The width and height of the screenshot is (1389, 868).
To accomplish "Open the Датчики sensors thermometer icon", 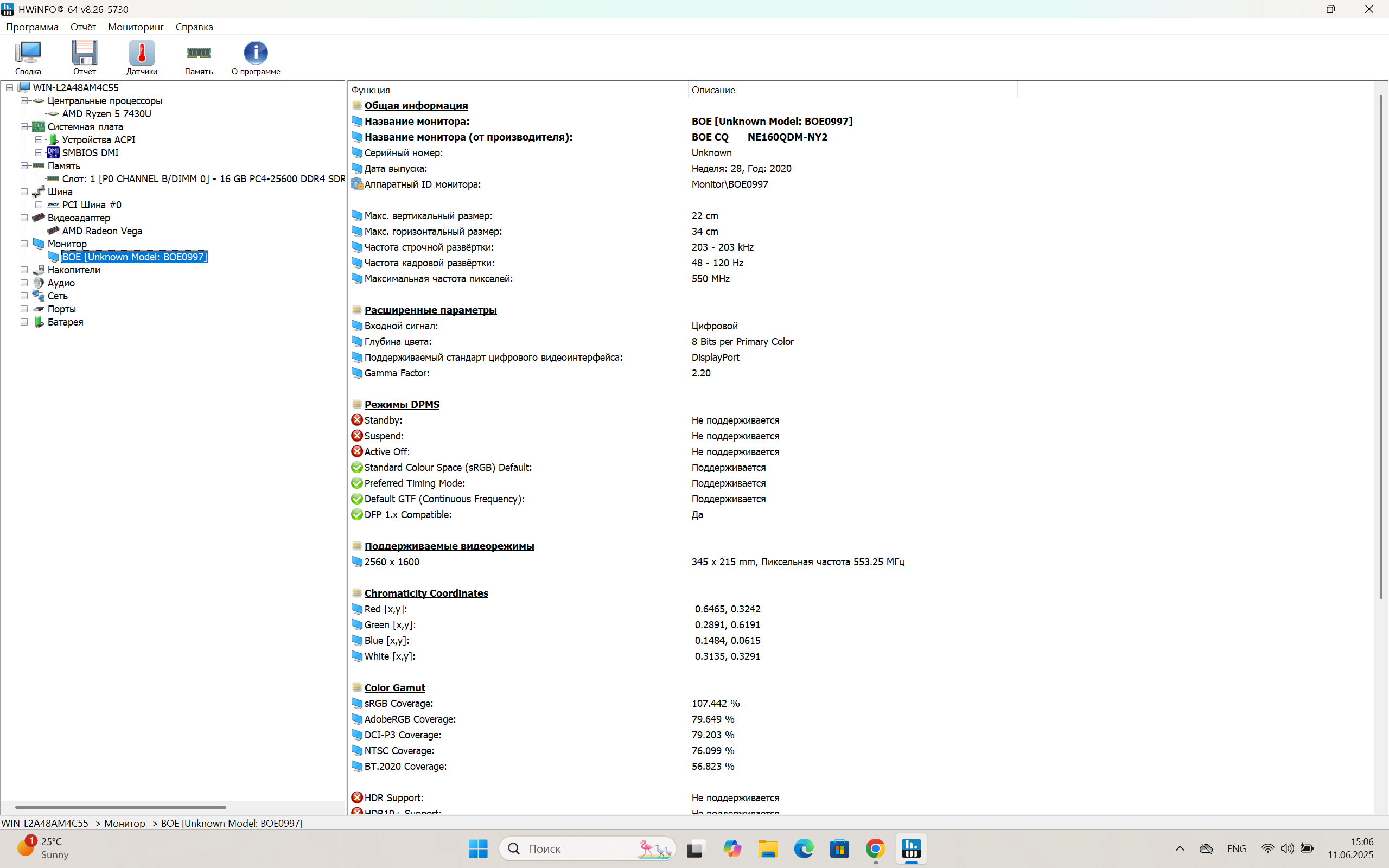I will pos(141,56).
